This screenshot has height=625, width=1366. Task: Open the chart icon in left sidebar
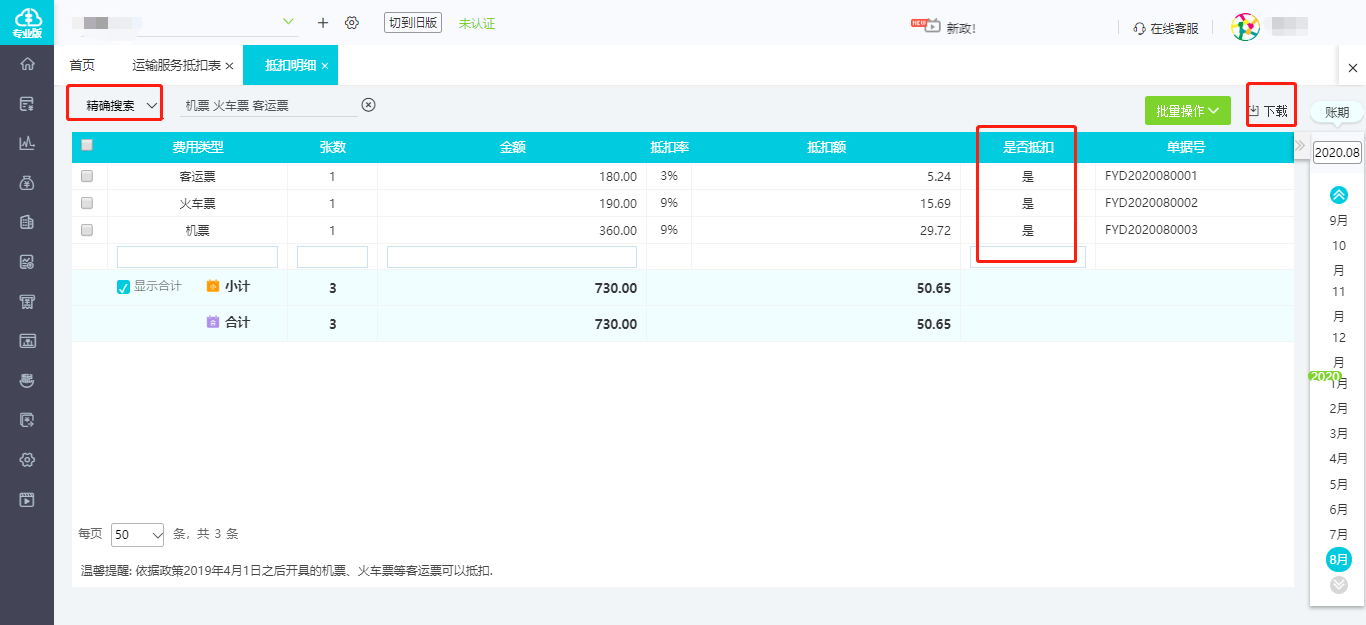27,143
